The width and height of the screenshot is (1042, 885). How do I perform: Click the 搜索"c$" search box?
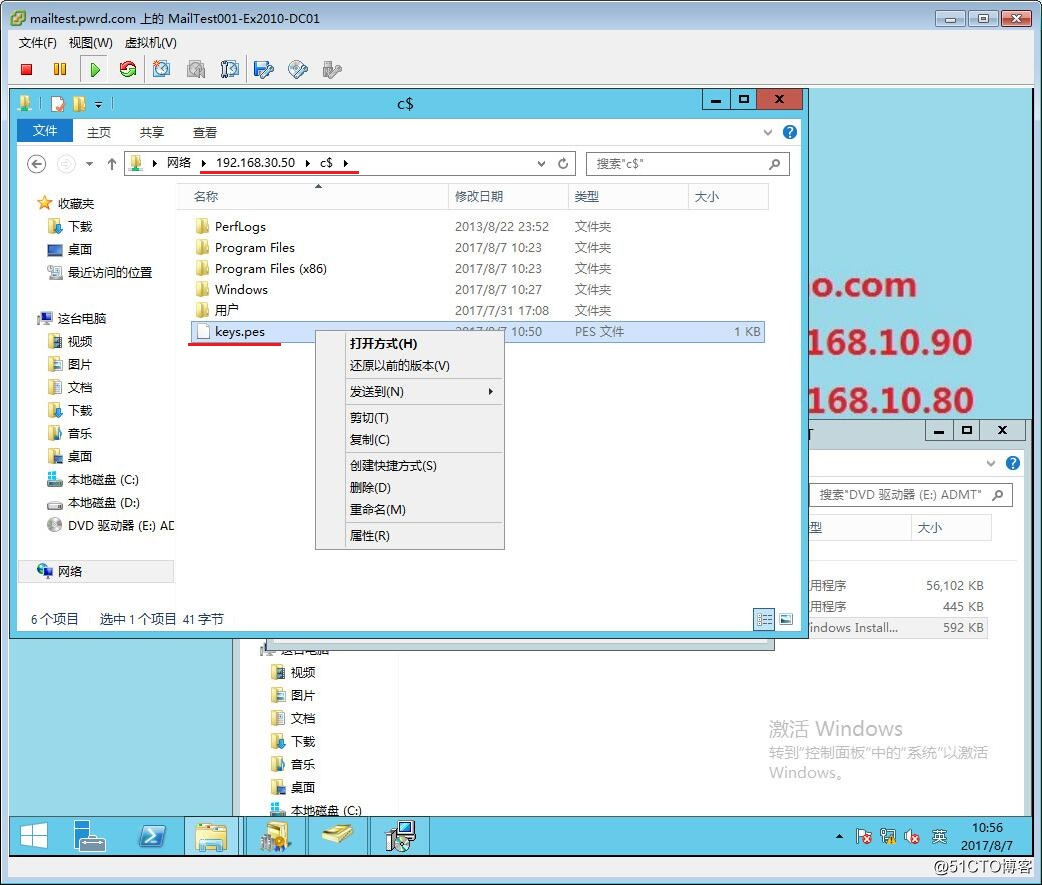688,163
